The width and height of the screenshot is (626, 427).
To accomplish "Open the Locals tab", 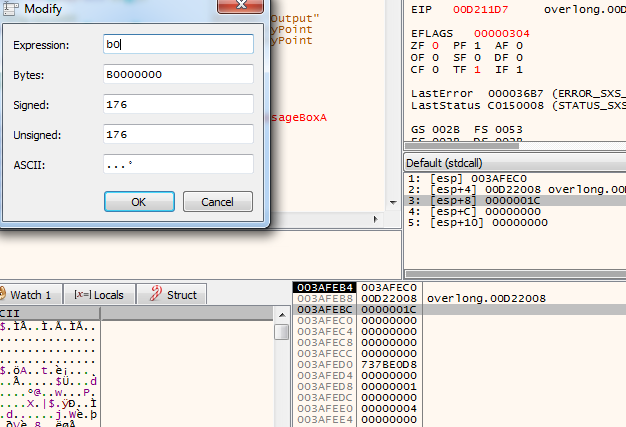I will [x=99, y=295].
